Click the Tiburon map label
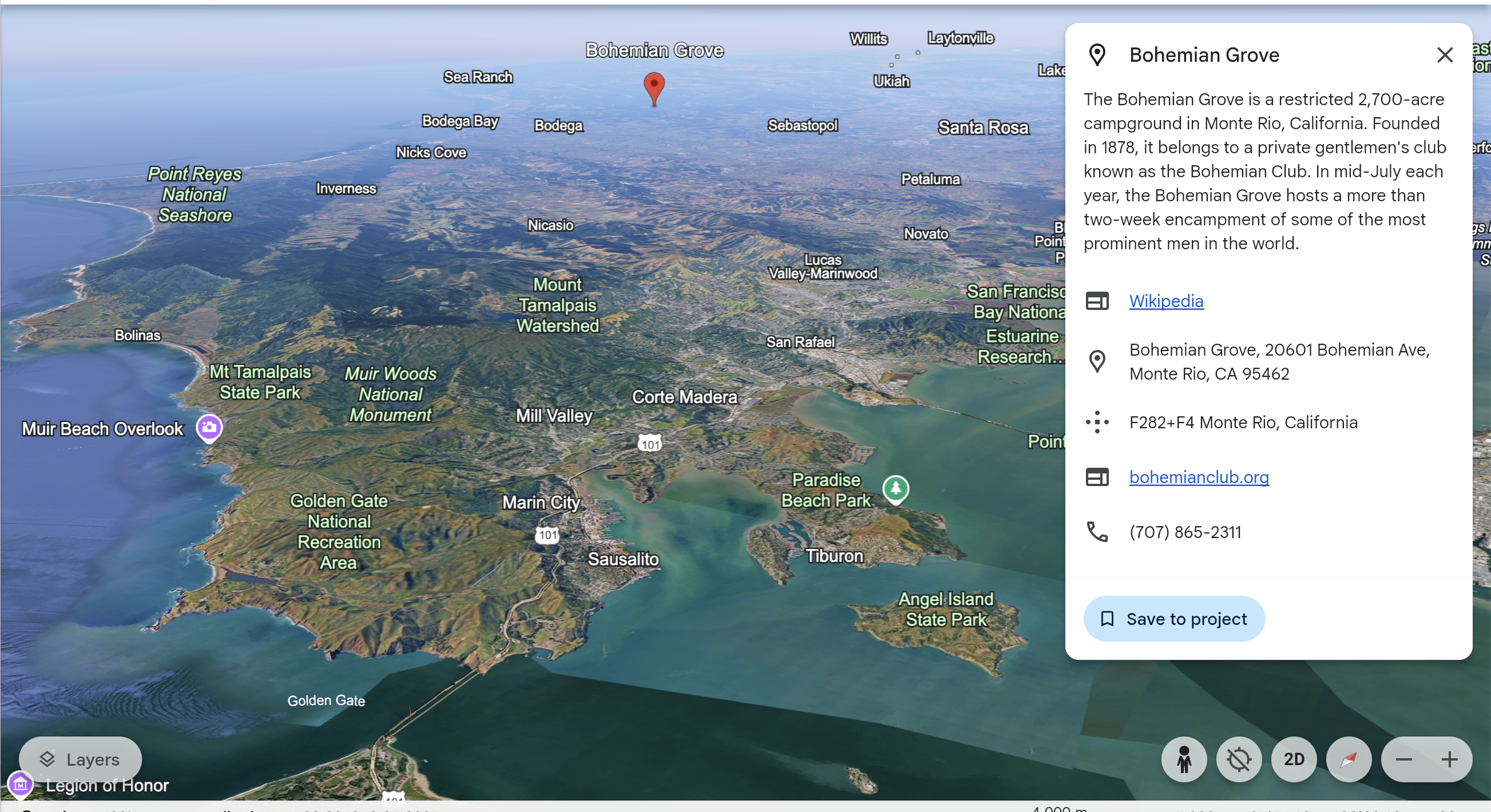1491x812 pixels. [x=834, y=556]
